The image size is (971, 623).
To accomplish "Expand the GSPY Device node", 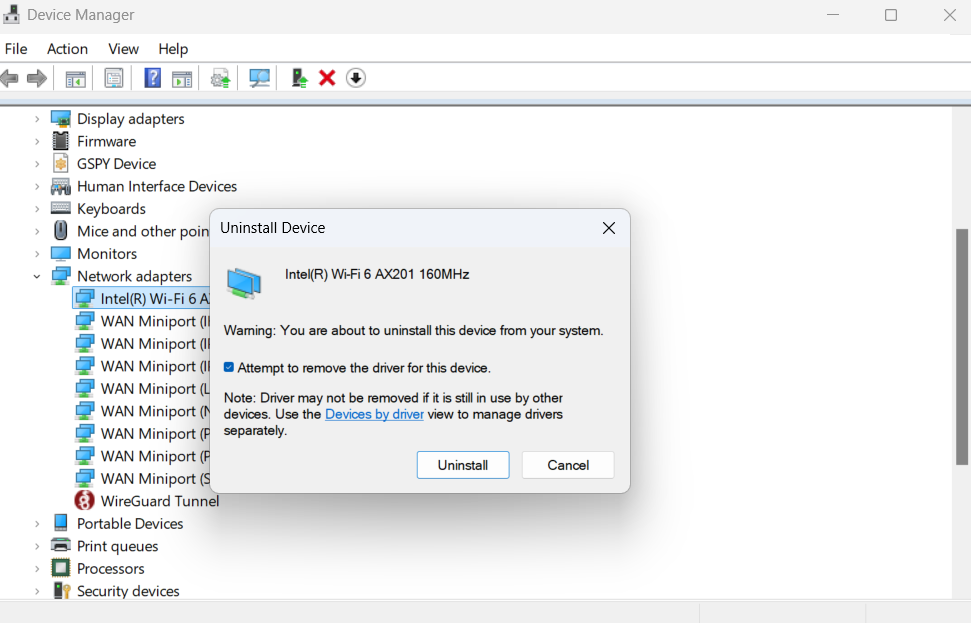I will (x=37, y=164).
